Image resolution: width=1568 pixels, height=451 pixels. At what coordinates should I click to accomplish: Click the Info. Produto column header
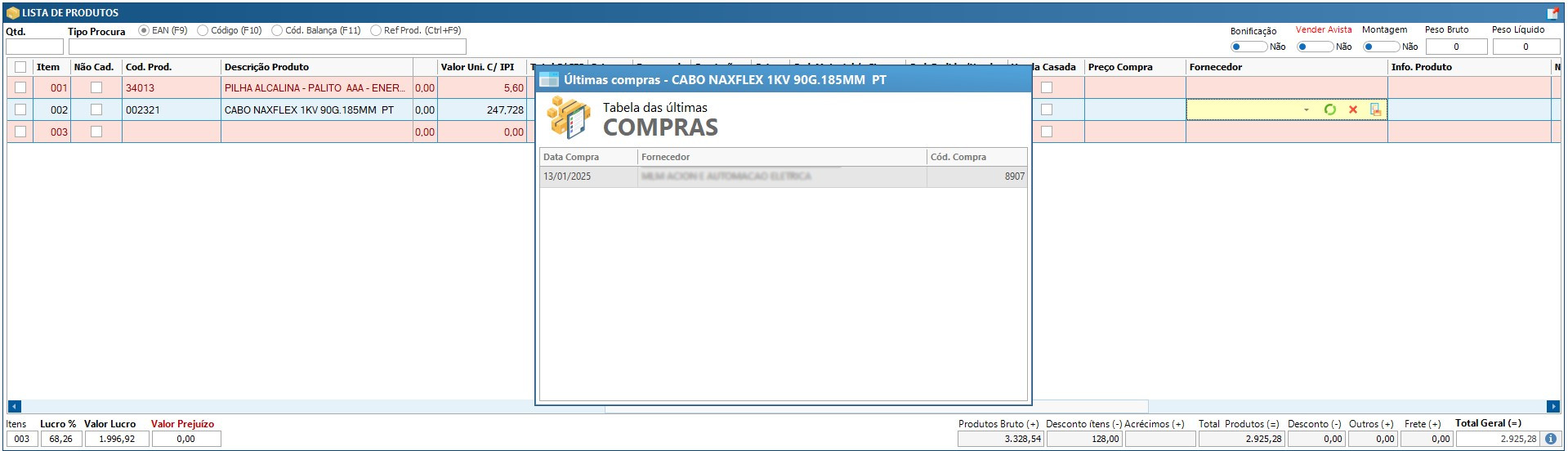point(1469,67)
